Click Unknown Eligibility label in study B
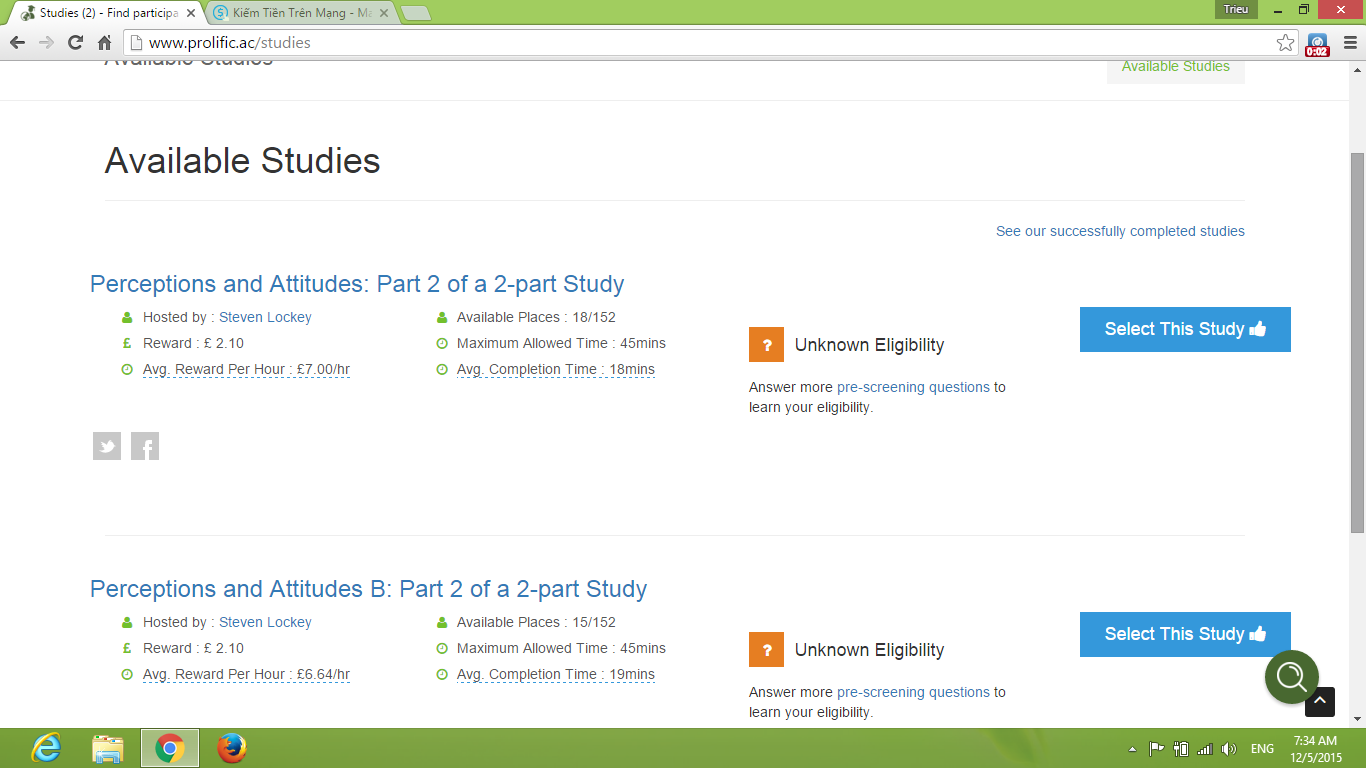Image resolution: width=1366 pixels, height=768 pixels. (869, 650)
